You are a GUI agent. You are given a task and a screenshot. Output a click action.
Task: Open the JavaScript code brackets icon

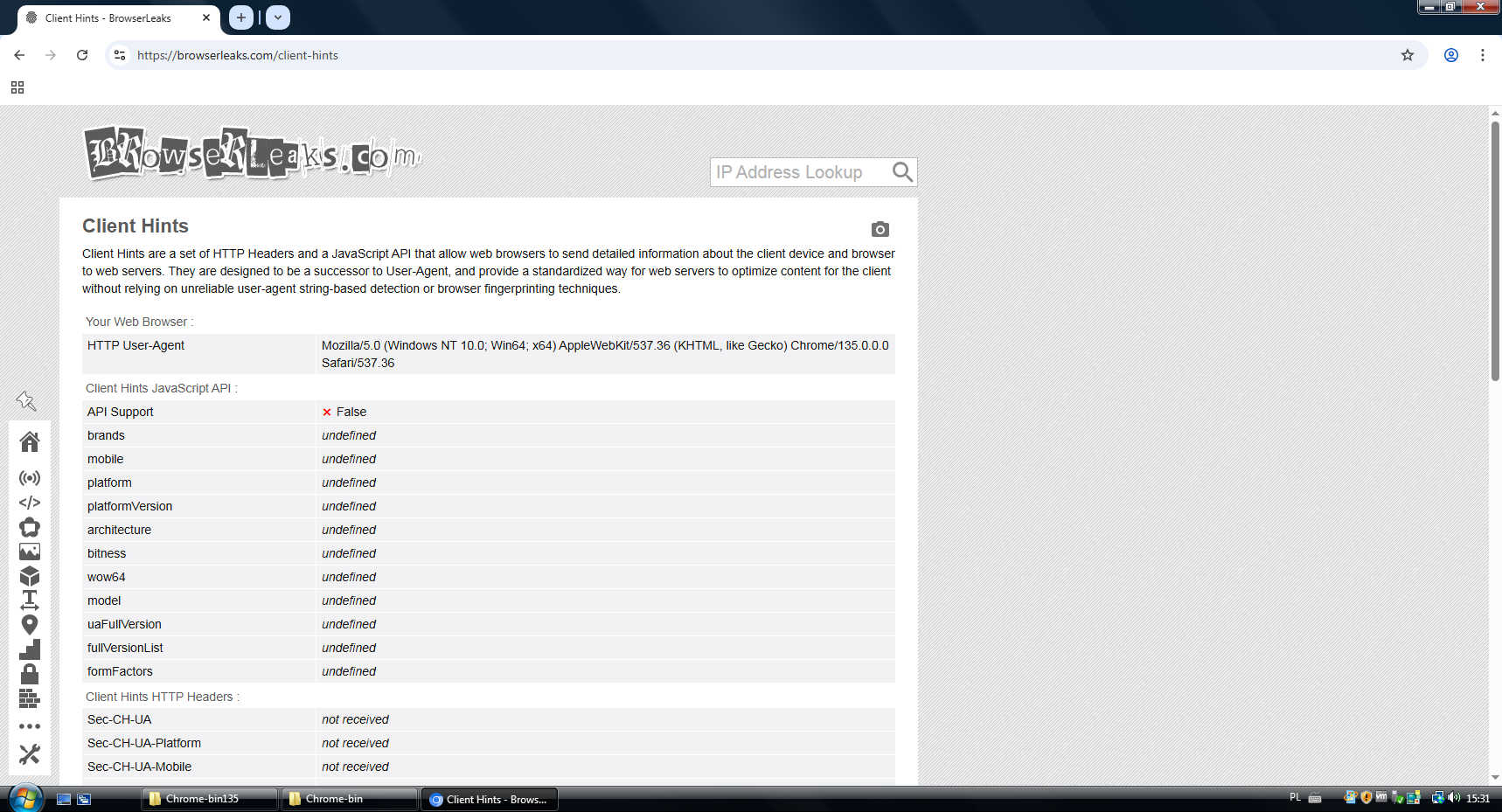[x=30, y=503]
